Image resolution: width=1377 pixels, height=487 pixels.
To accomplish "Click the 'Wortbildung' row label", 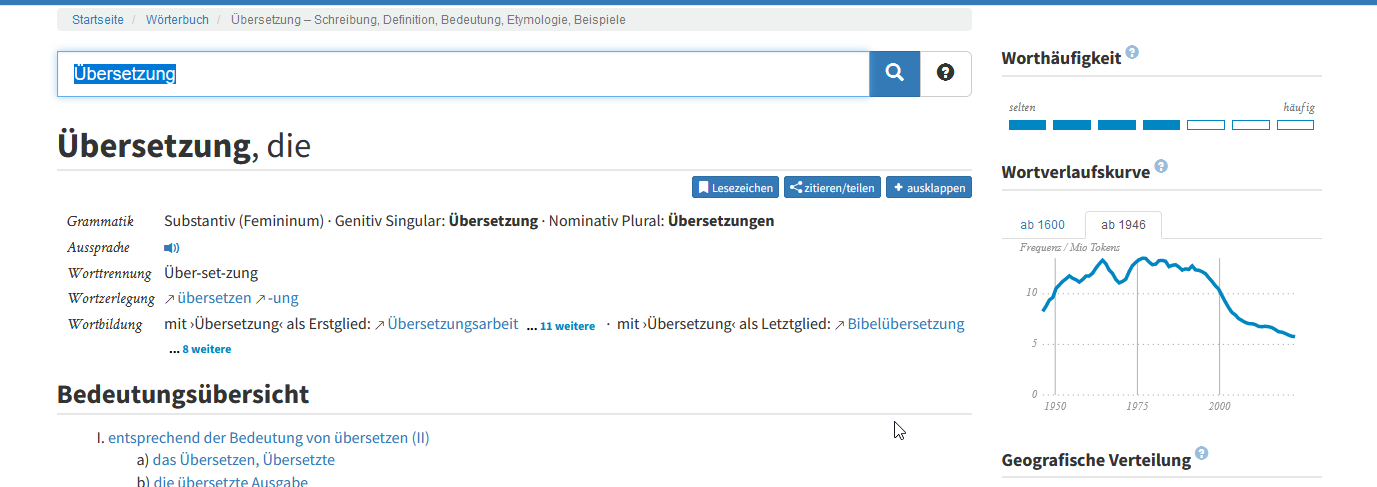I will pyautogui.click(x=105, y=325).
